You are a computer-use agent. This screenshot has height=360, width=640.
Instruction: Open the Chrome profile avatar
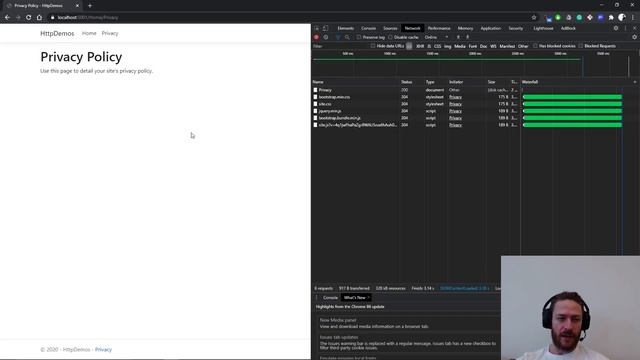click(x=622, y=18)
